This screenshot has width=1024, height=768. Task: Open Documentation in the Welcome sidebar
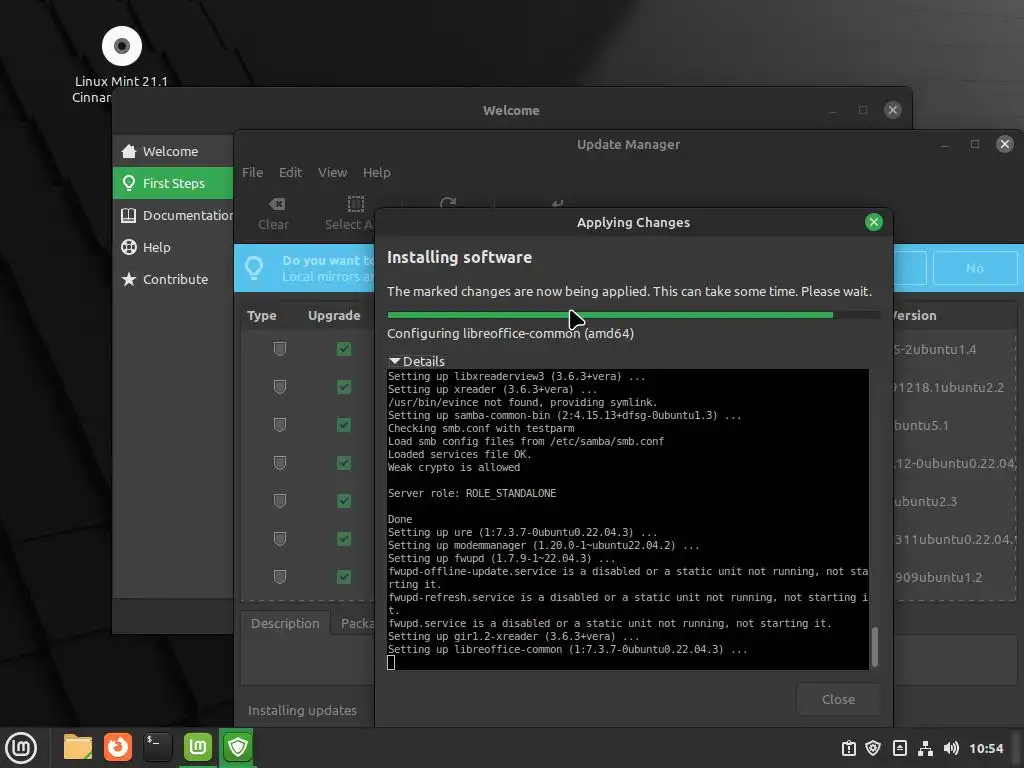[x=173, y=216]
